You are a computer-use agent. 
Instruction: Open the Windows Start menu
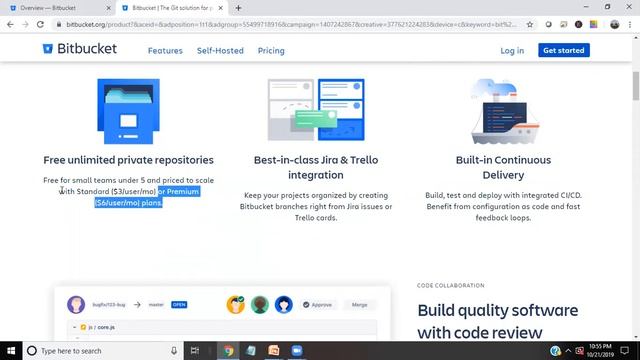(x=11, y=351)
